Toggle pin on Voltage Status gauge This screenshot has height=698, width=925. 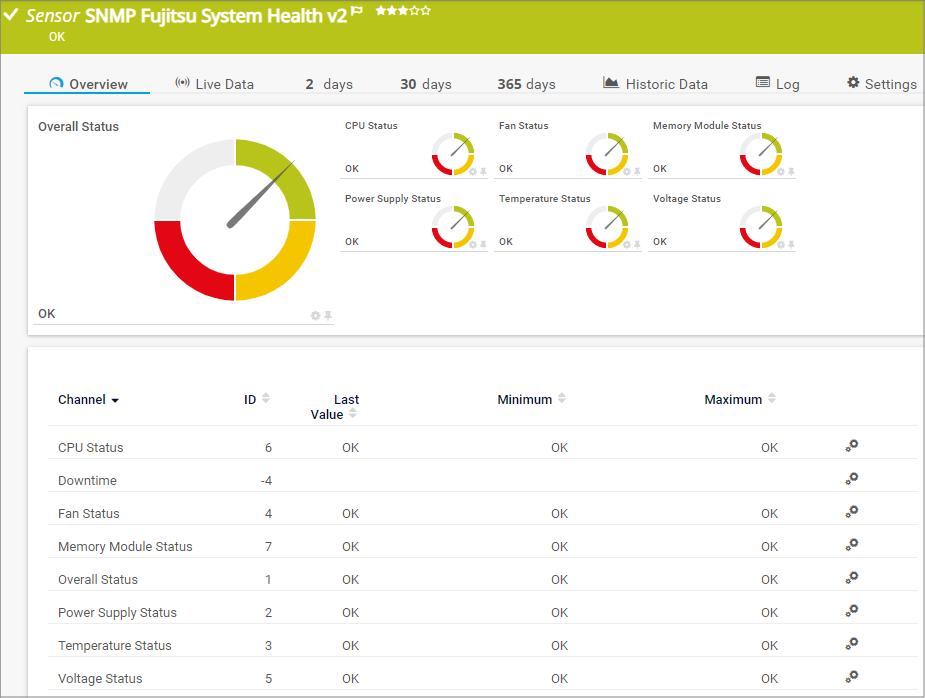pos(791,245)
